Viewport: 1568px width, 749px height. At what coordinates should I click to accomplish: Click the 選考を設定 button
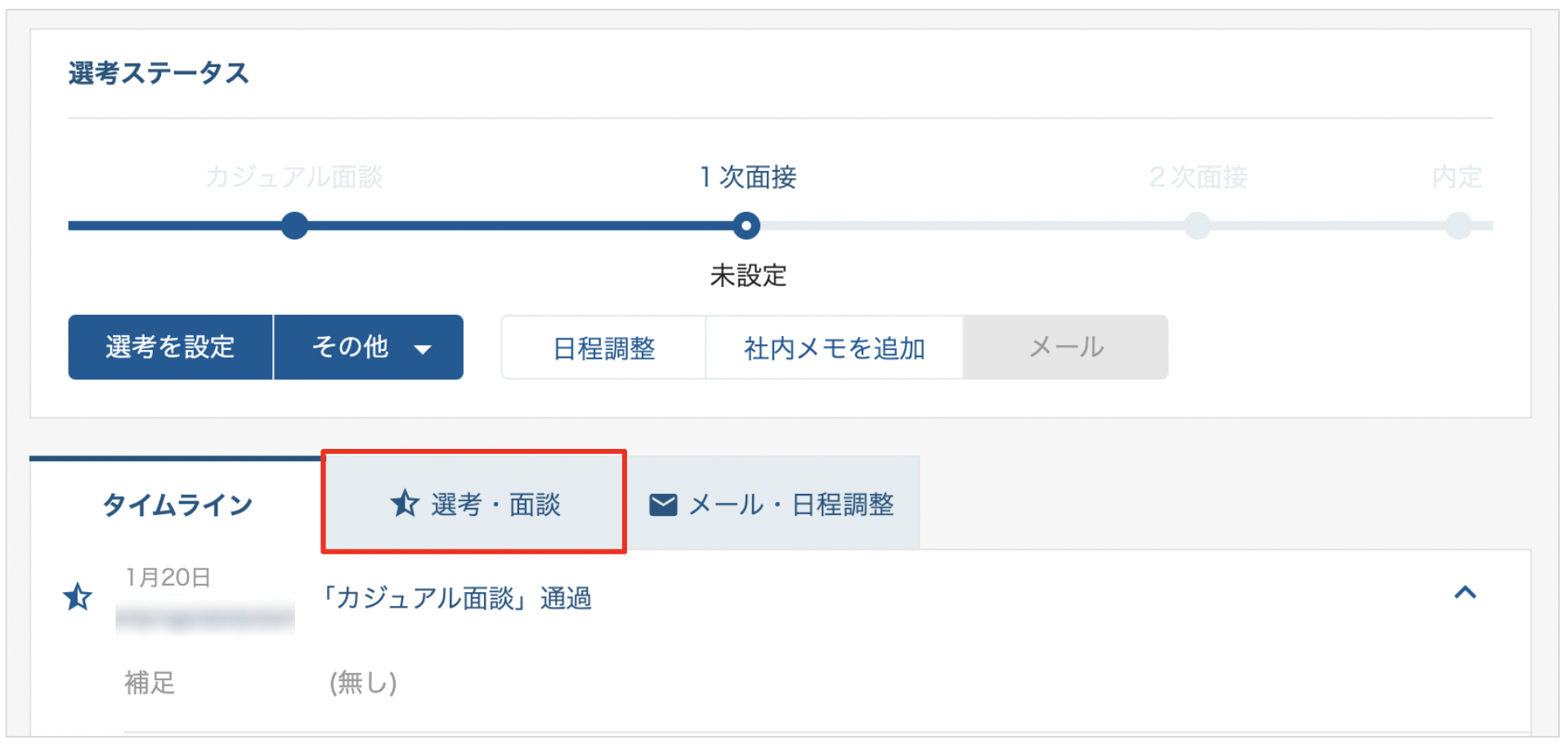[x=170, y=348]
